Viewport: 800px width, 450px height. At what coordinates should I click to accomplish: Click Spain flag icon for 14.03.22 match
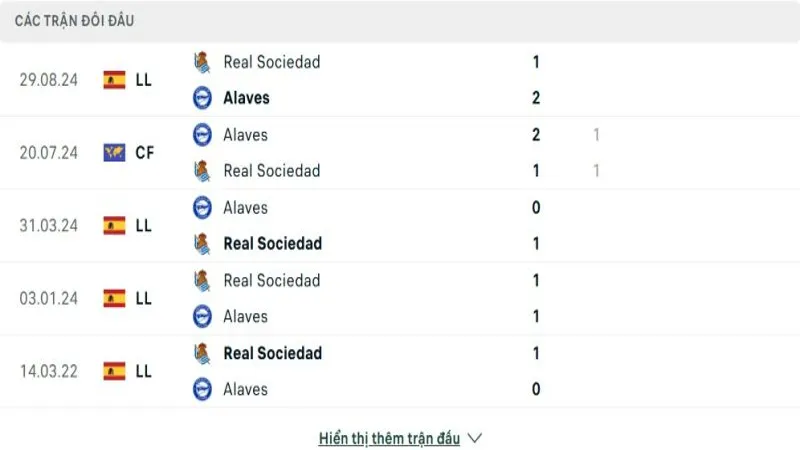coord(114,371)
